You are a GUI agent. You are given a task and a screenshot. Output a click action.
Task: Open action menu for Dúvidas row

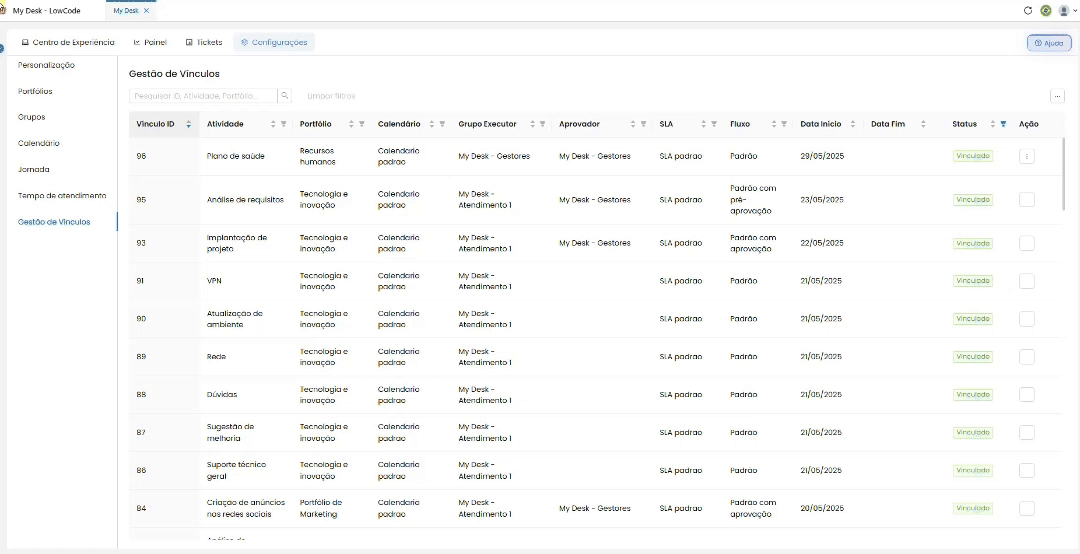coord(1027,395)
